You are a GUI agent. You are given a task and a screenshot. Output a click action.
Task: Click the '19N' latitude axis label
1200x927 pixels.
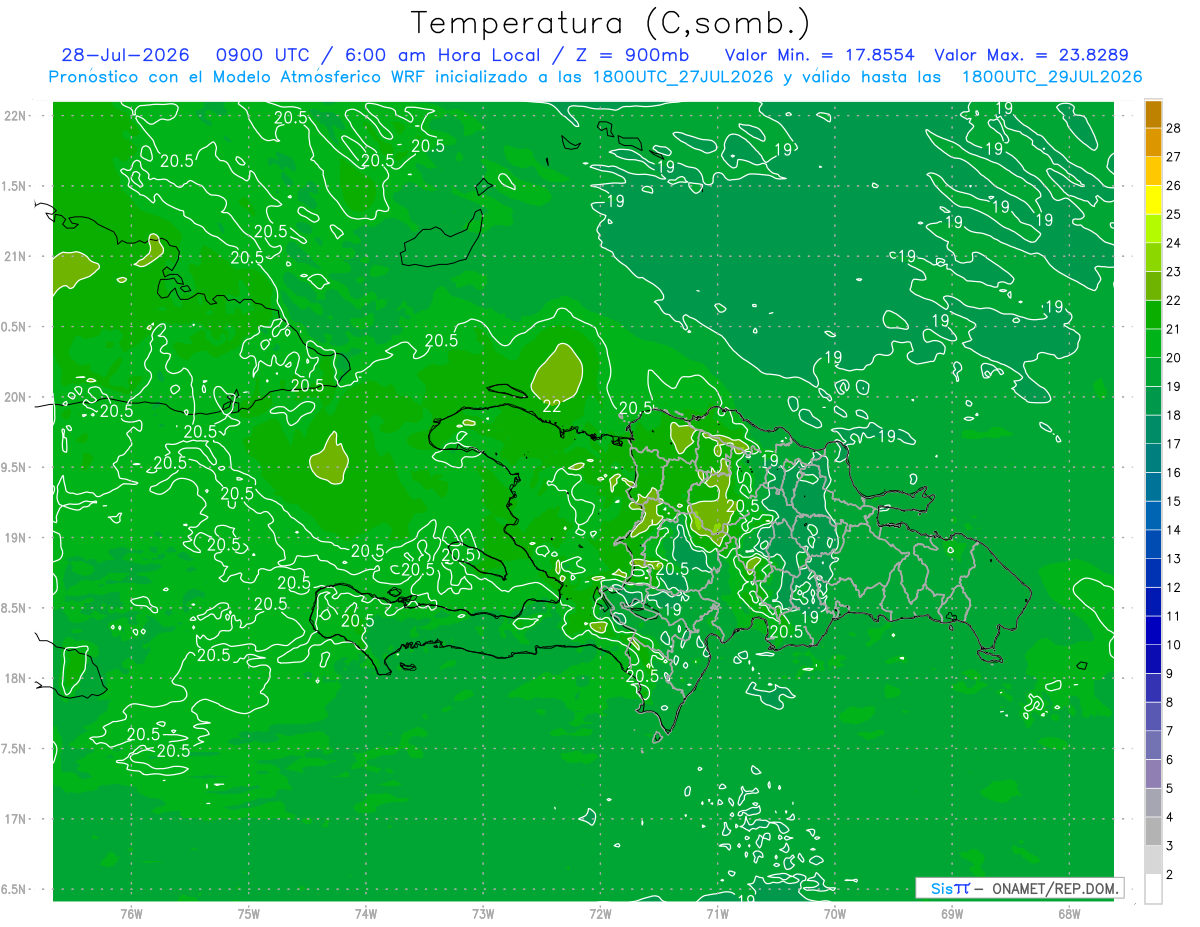click(14, 537)
